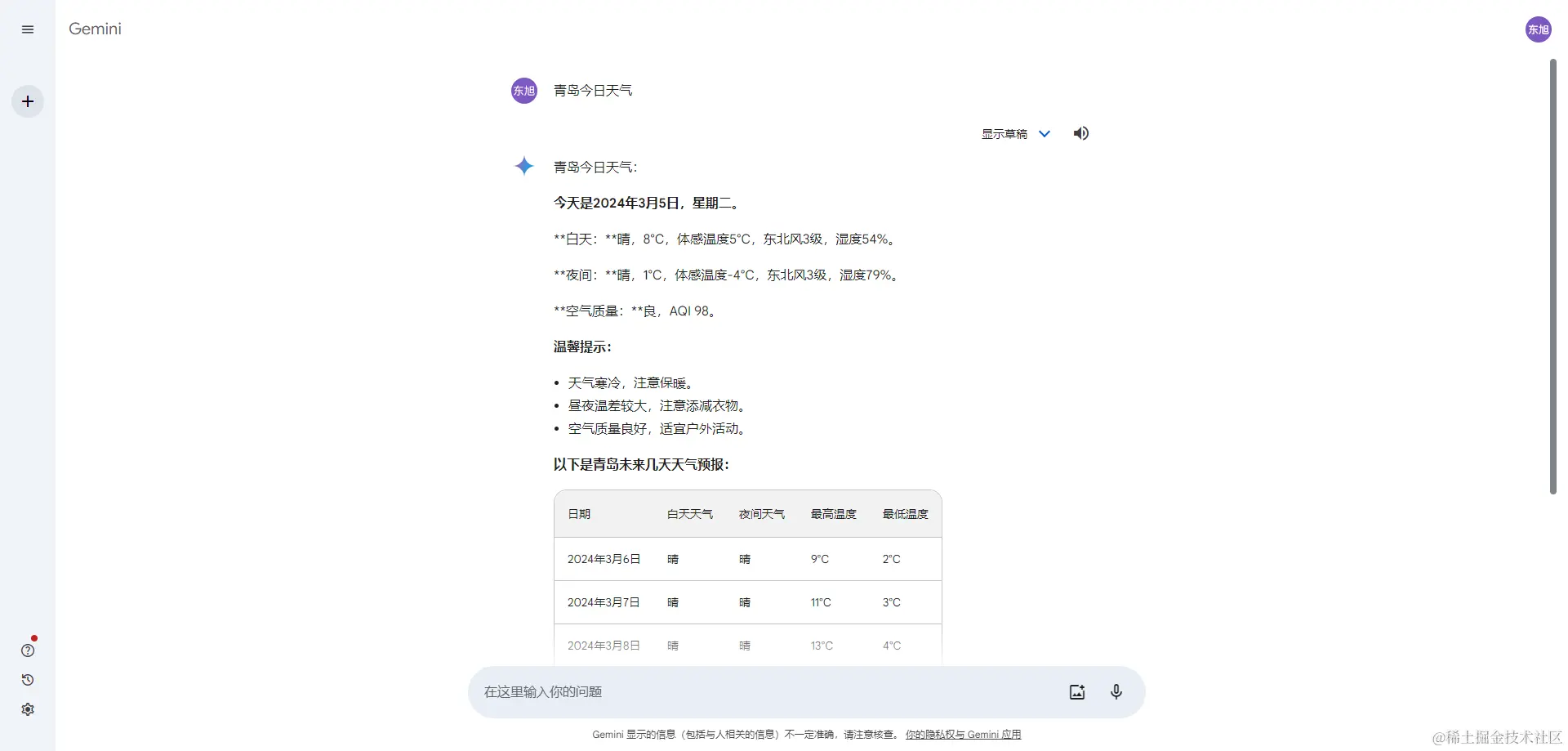Screen dimensions: 1568x751
Task: Click table header 最低温度
Action: [906, 514]
